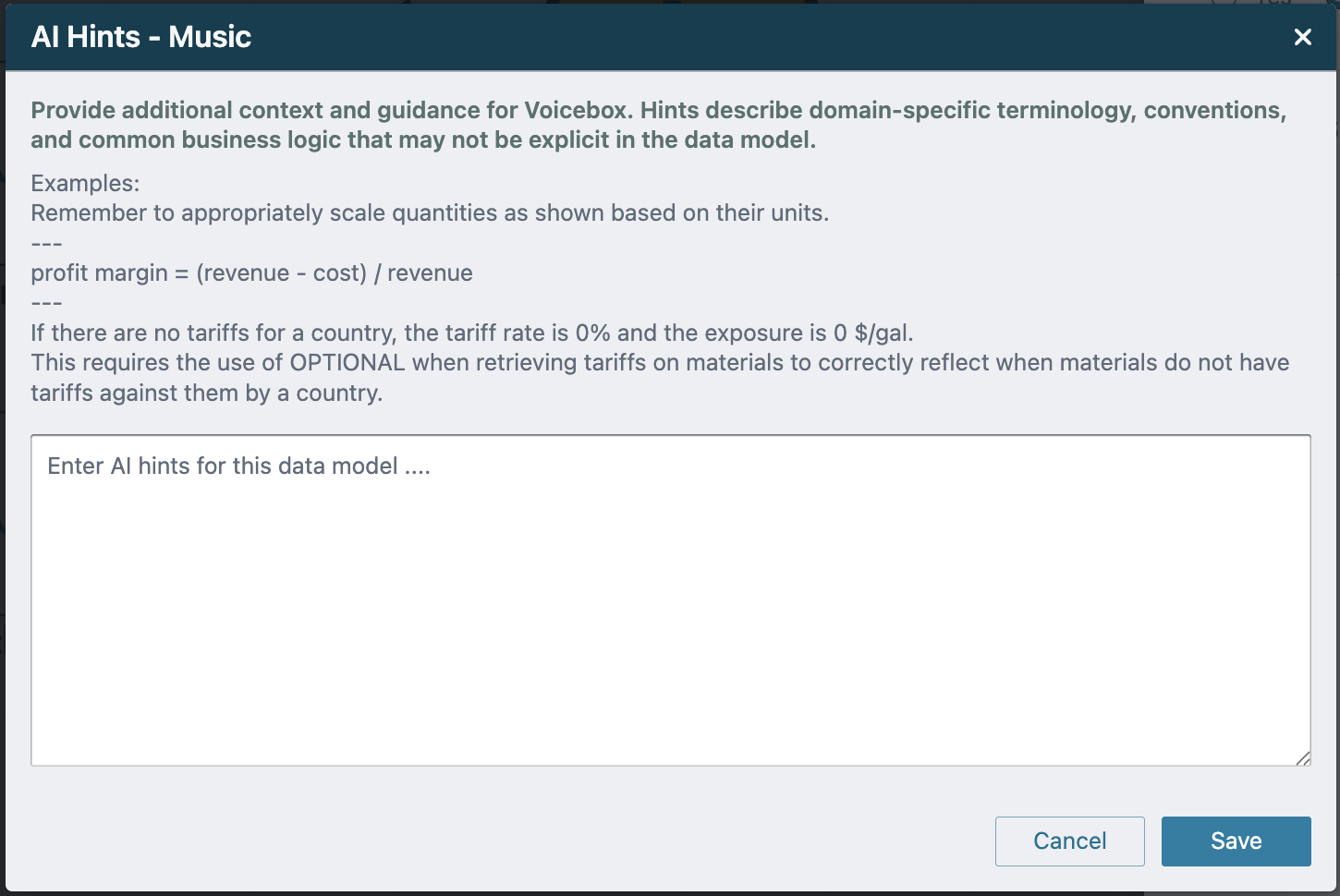
Task: Click the Save button
Action: [1236, 841]
